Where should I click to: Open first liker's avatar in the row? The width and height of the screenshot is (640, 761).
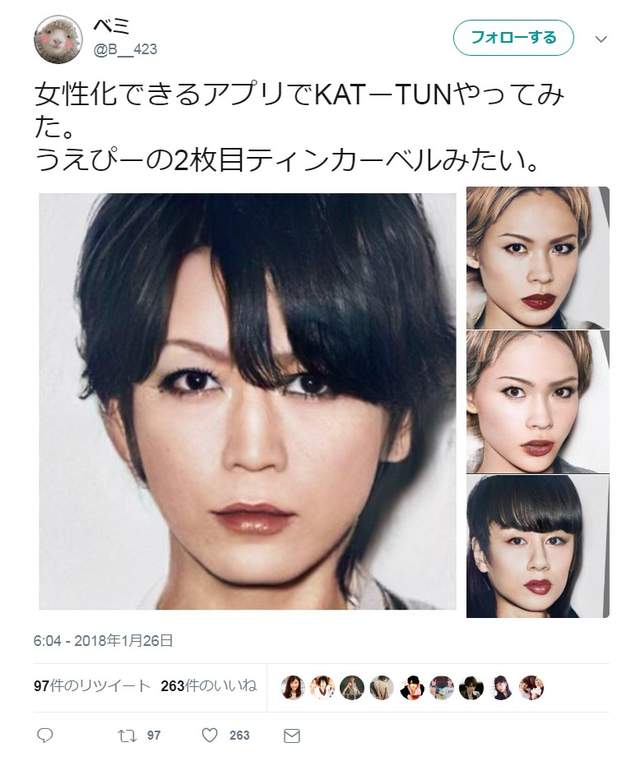pyautogui.click(x=293, y=687)
